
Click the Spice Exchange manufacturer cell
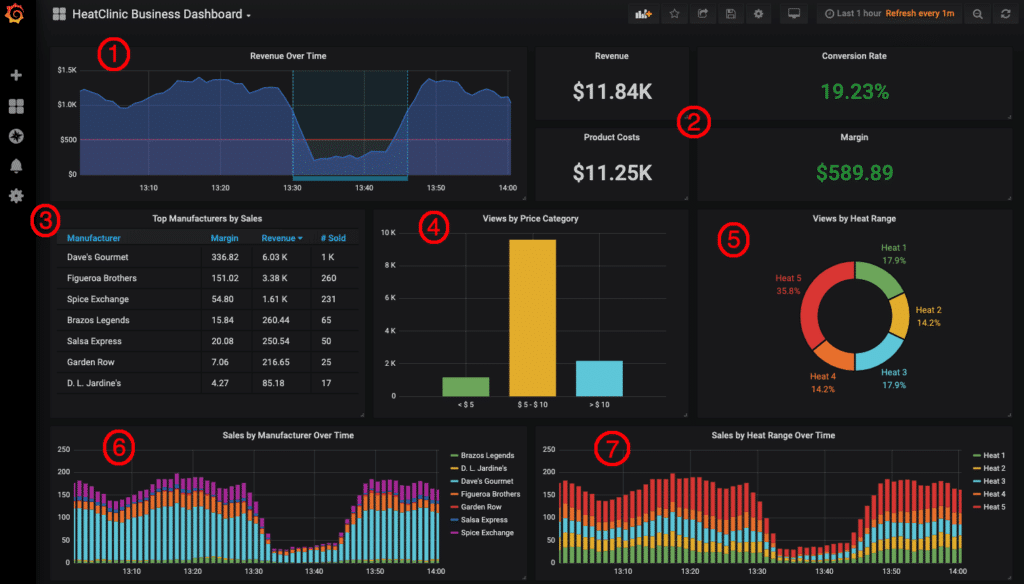click(x=97, y=299)
